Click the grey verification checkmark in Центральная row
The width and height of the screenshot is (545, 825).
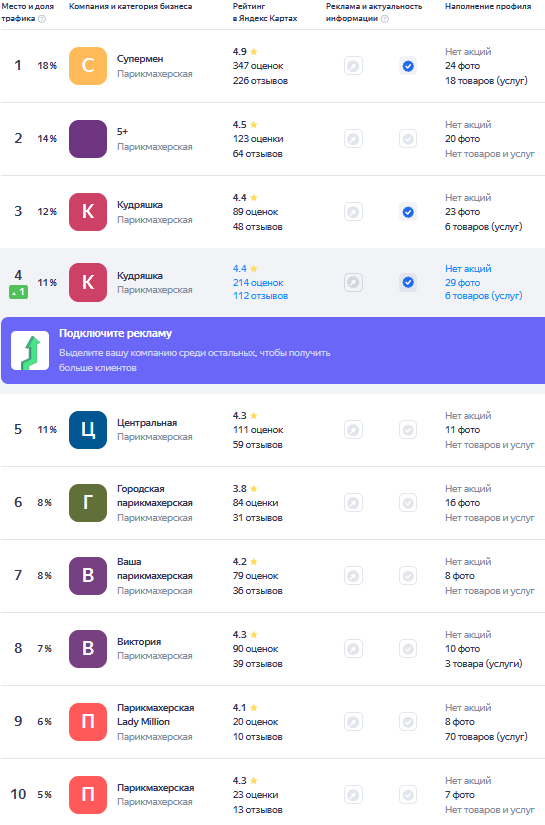pos(408,430)
